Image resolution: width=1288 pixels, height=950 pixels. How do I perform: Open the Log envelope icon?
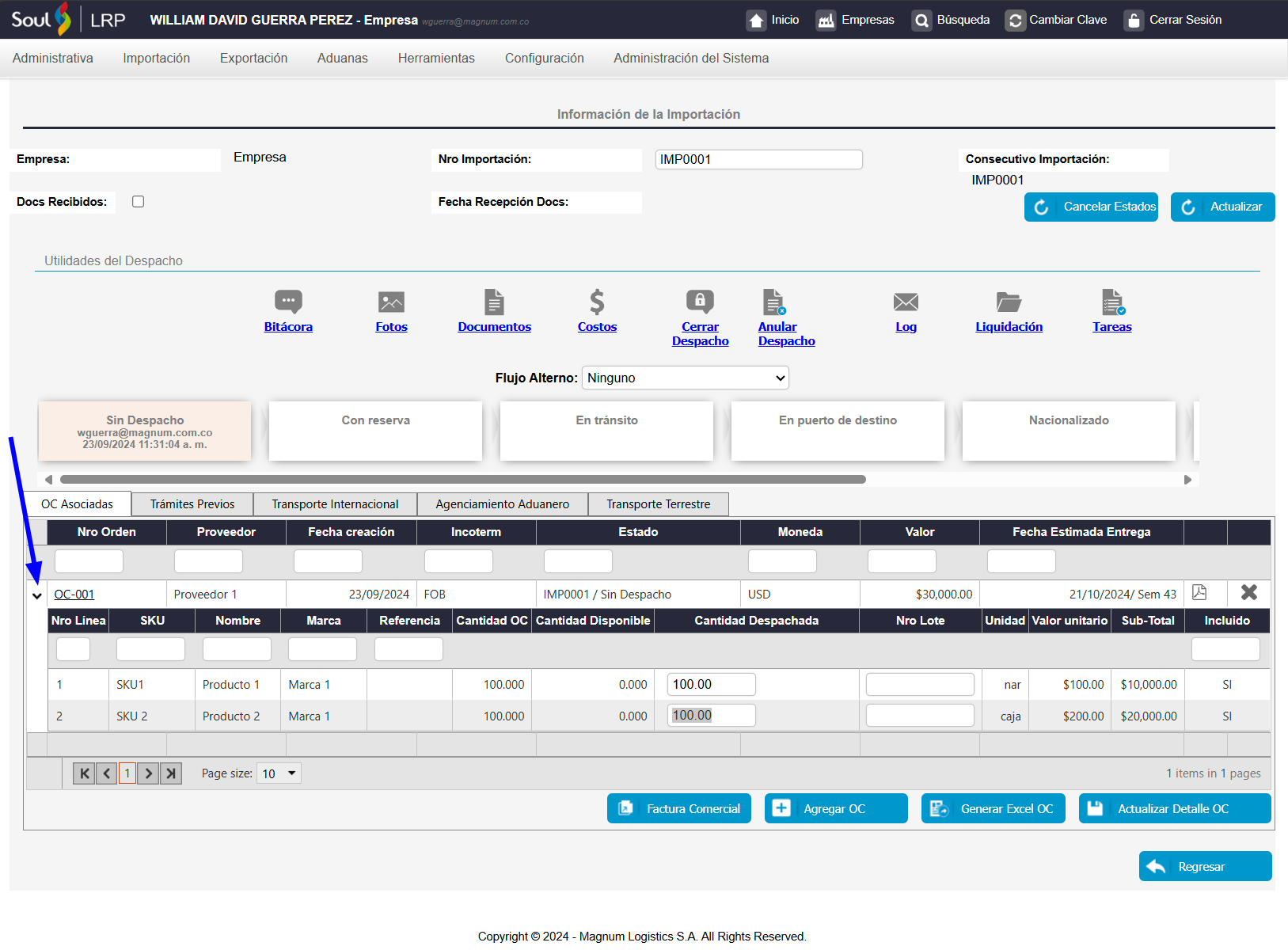tap(906, 302)
